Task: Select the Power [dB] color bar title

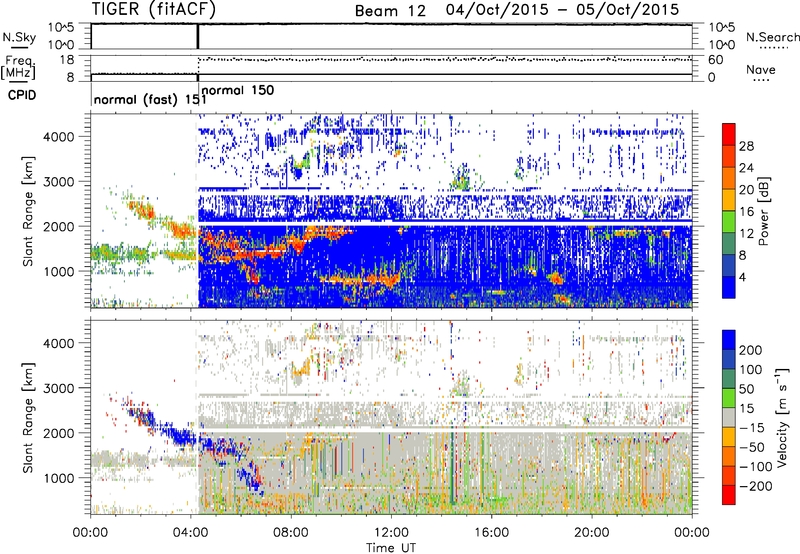Action: (764, 211)
